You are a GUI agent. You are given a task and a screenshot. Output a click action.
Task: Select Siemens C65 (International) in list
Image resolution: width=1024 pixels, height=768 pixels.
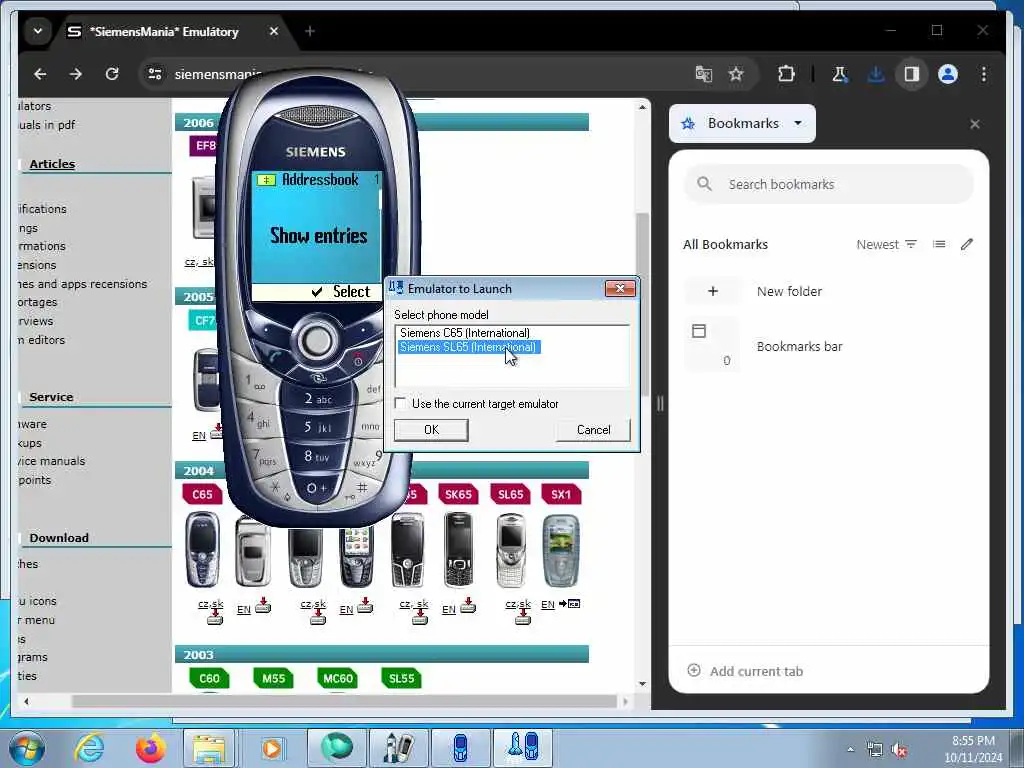coord(464,333)
